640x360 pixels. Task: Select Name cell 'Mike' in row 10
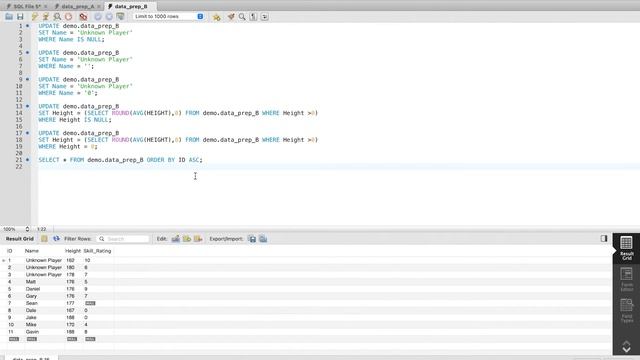pyautogui.click(x=31, y=324)
